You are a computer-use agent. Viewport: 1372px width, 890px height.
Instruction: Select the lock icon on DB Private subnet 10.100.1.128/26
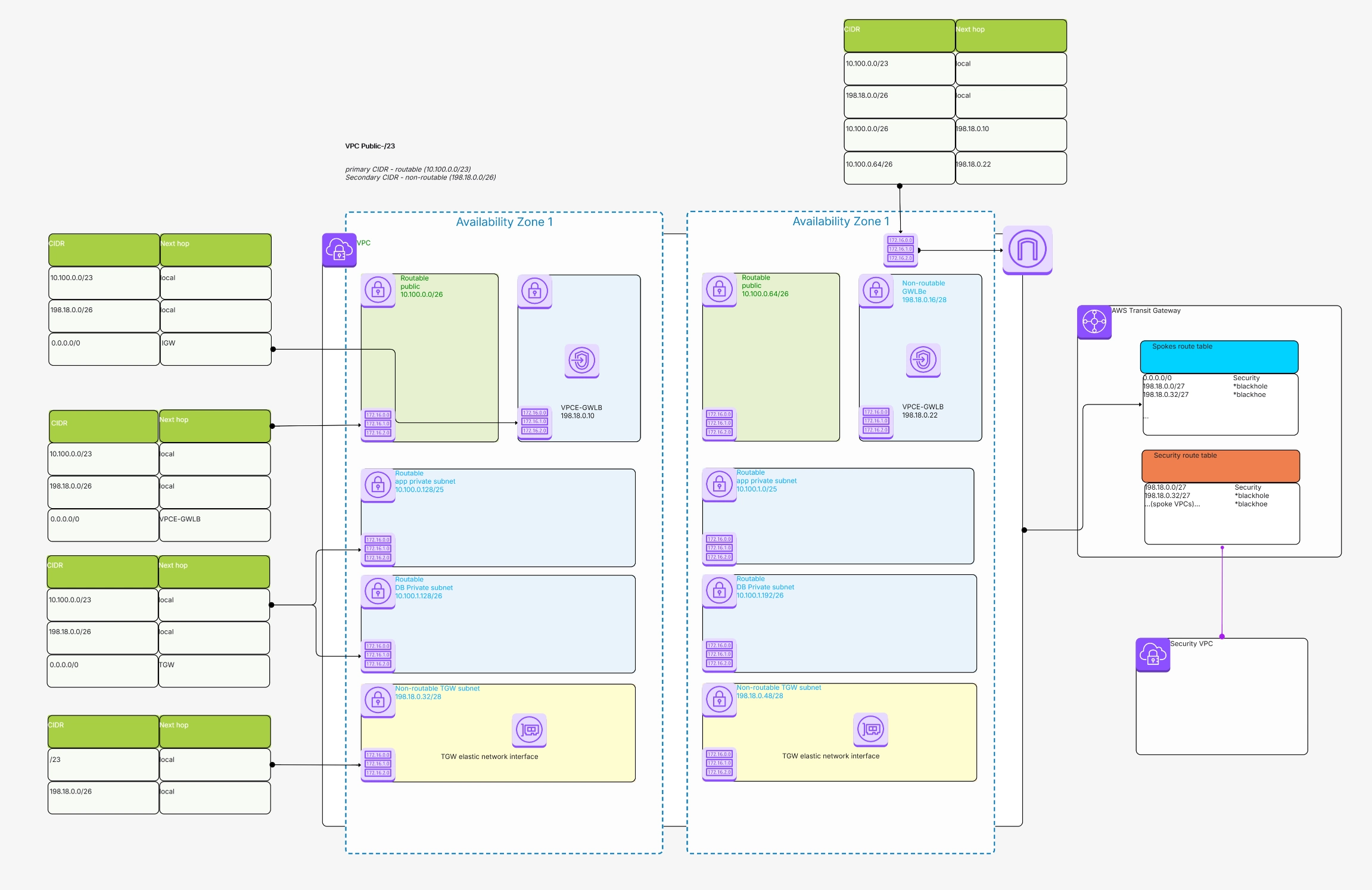378,592
